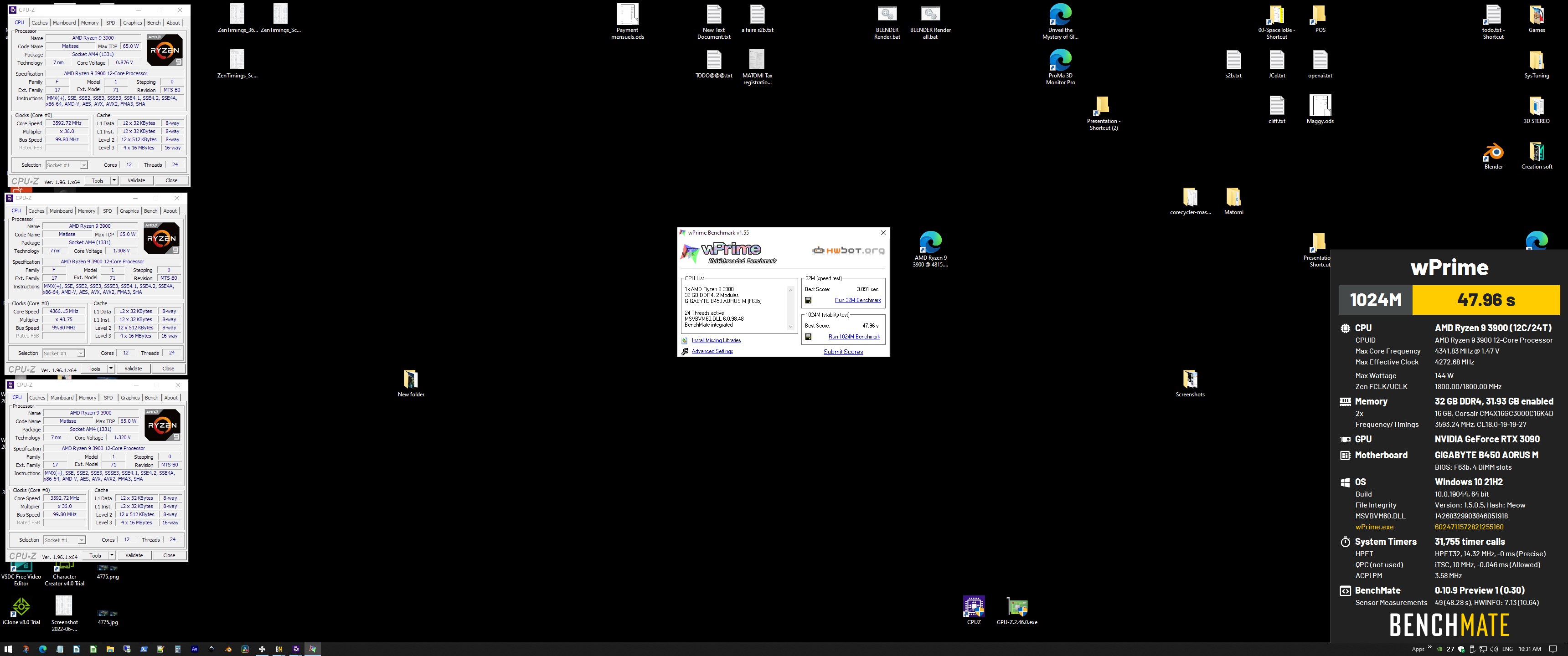
Task: Open Socket #1 dropdown in bottom CPU-Z window
Action: (x=64, y=540)
